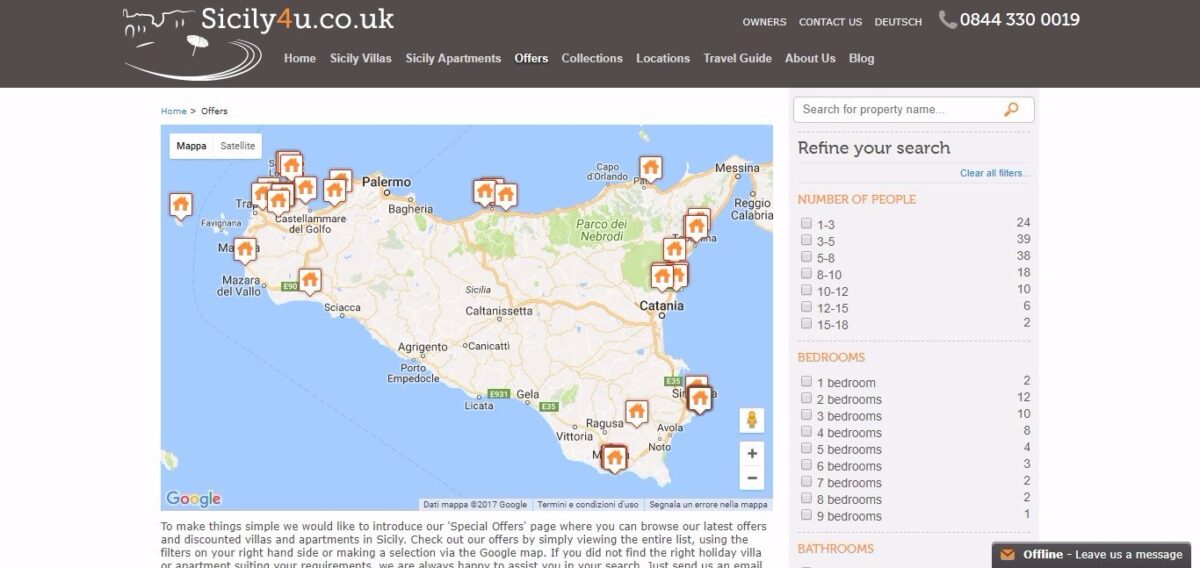
Task: Select the house marker near Ragusa
Action: coord(636,410)
